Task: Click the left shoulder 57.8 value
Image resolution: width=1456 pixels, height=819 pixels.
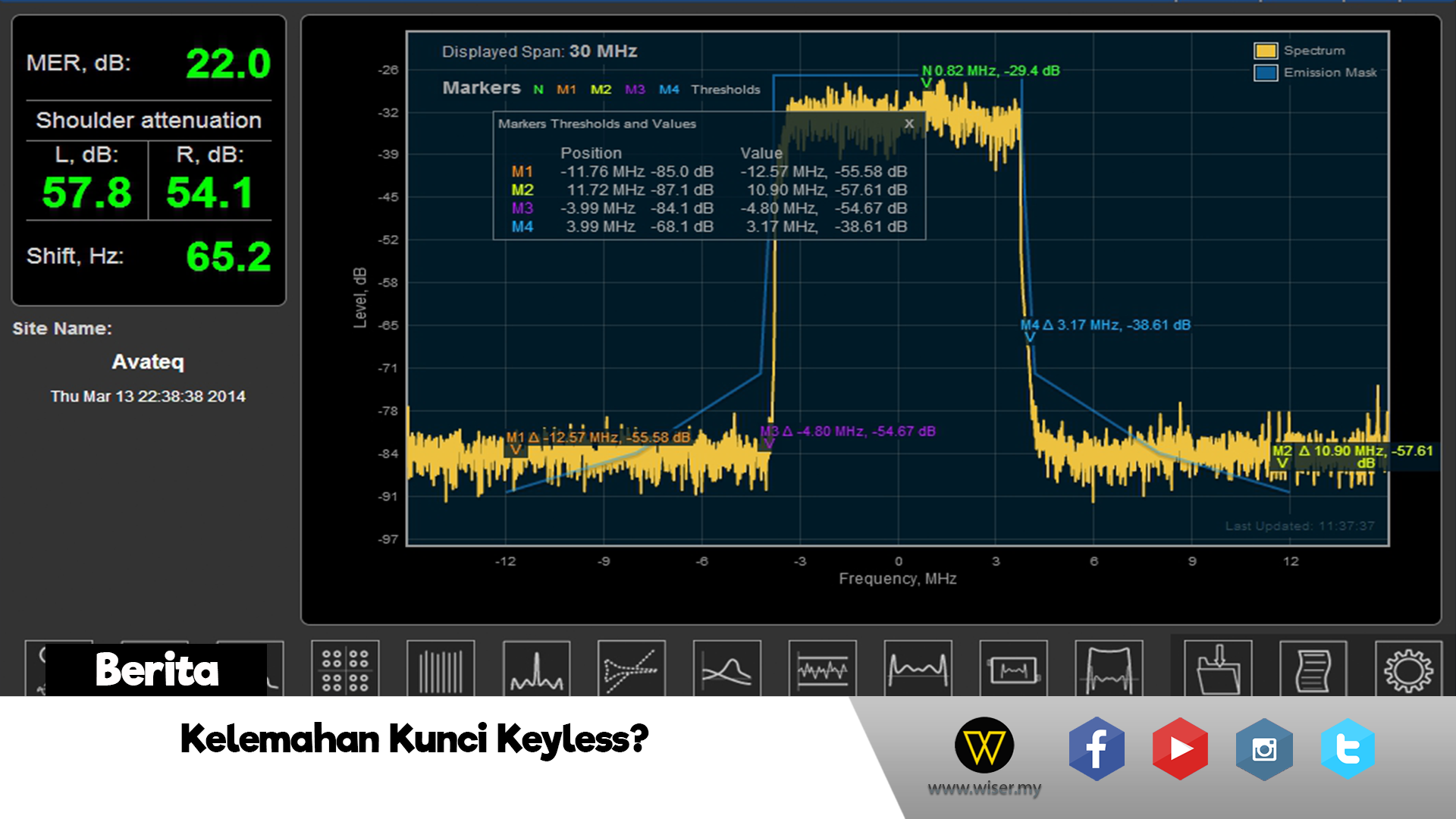Action: (87, 193)
